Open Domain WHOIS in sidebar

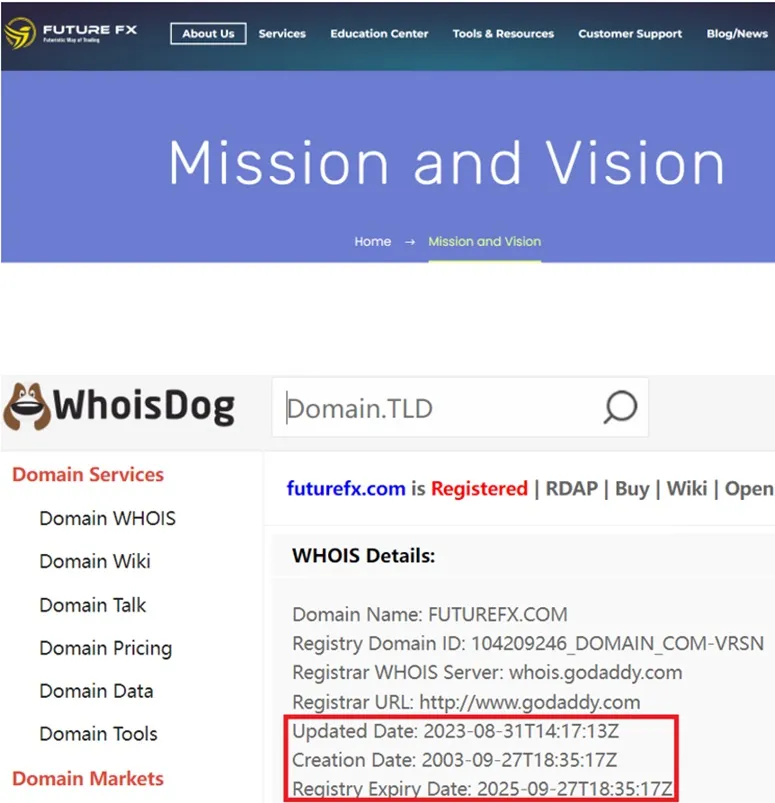108,518
